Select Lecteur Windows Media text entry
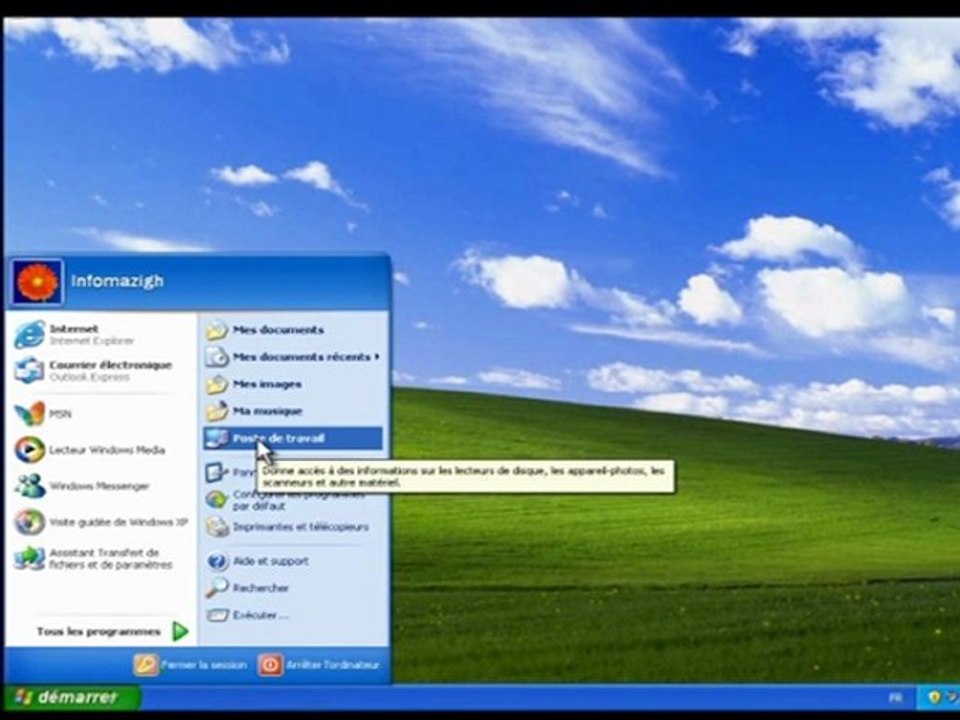960x720 pixels. point(107,450)
